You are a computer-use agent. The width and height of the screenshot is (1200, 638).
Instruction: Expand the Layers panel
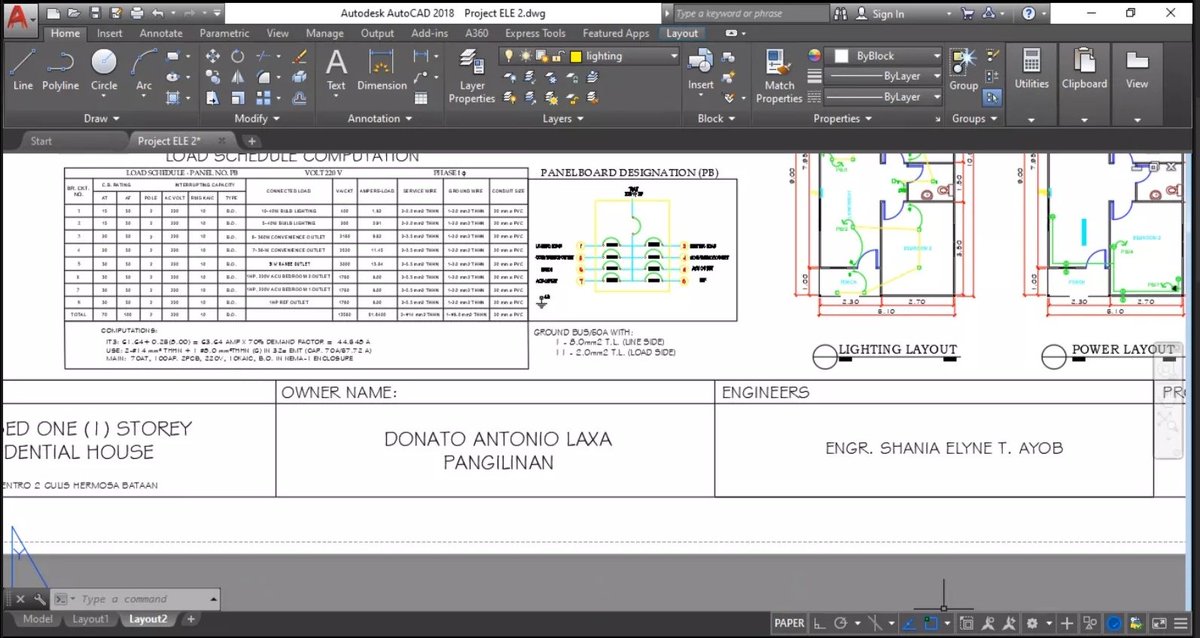coord(564,118)
